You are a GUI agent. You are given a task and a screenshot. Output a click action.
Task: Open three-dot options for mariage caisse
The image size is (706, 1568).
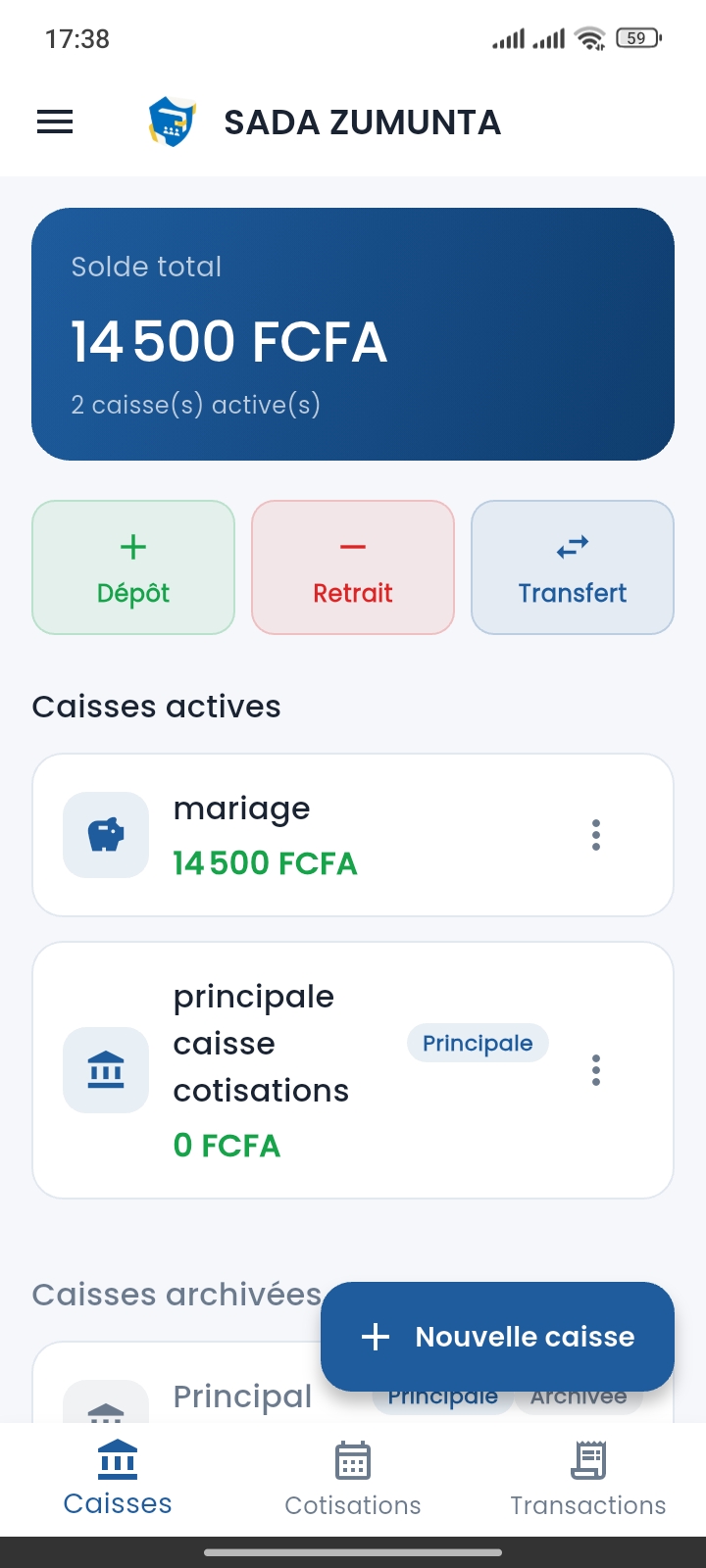click(595, 835)
